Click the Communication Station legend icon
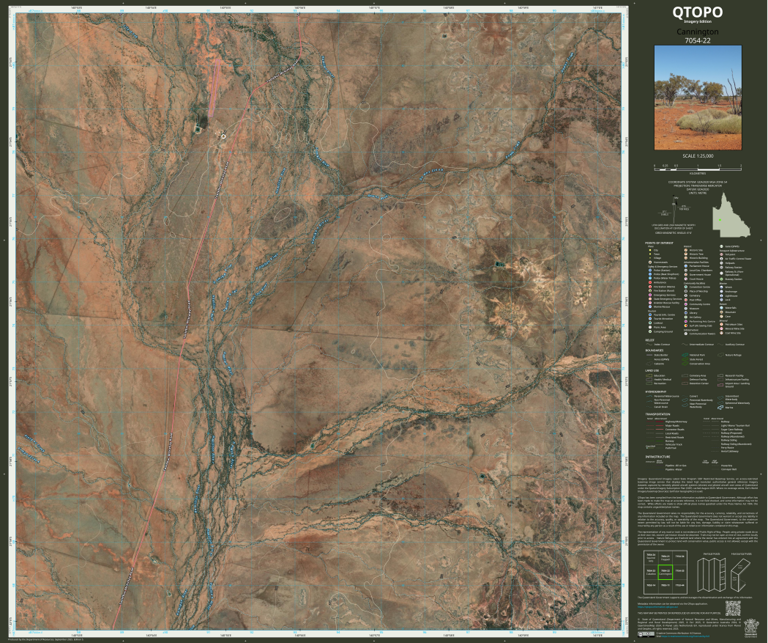Screen dimensions: 768x643 (x=686, y=333)
